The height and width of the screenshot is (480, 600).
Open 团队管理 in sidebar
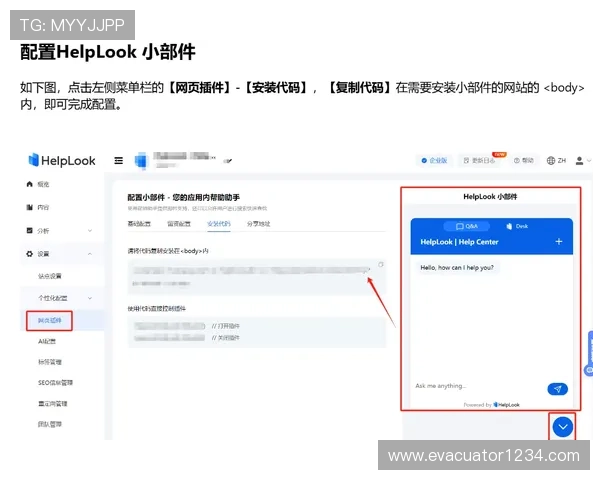[x=50, y=424]
